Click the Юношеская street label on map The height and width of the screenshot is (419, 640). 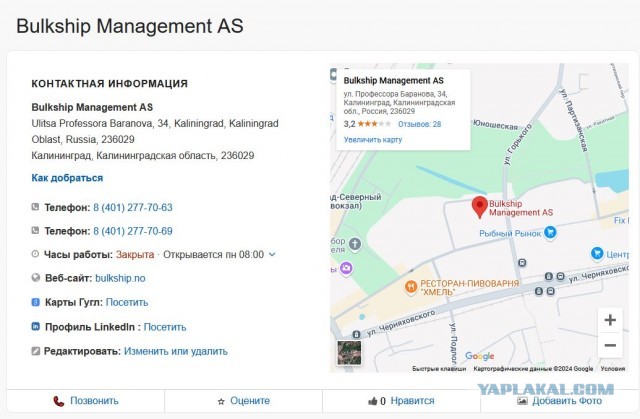(x=495, y=124)
